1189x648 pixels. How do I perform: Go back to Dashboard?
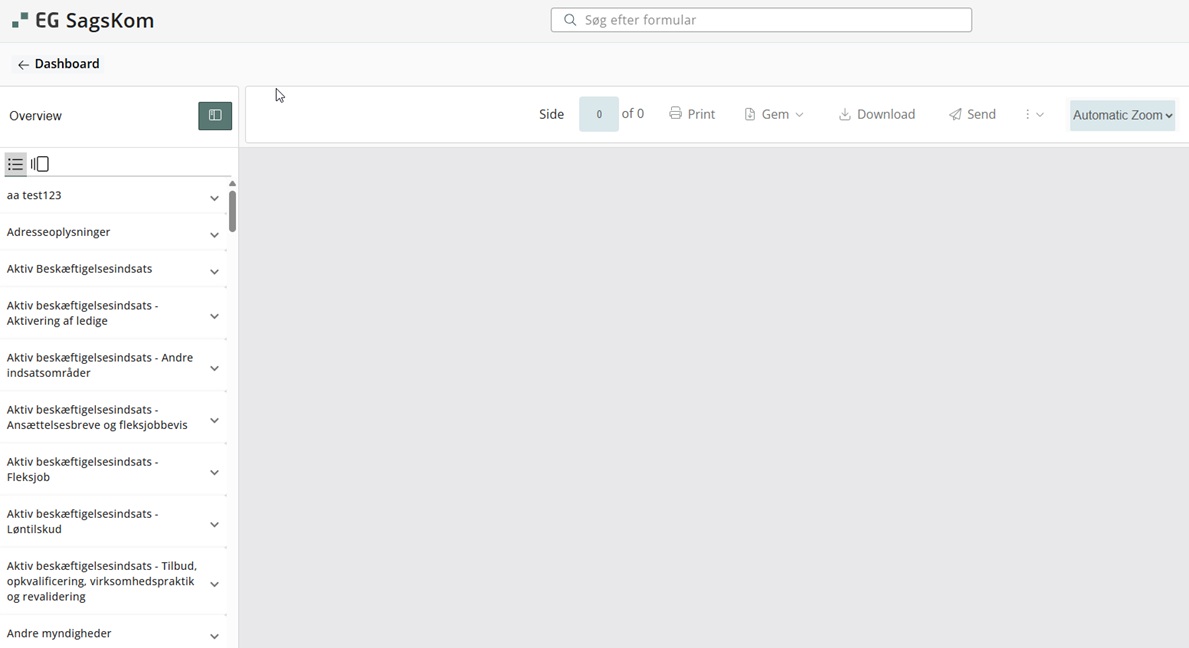click(58, 64)
